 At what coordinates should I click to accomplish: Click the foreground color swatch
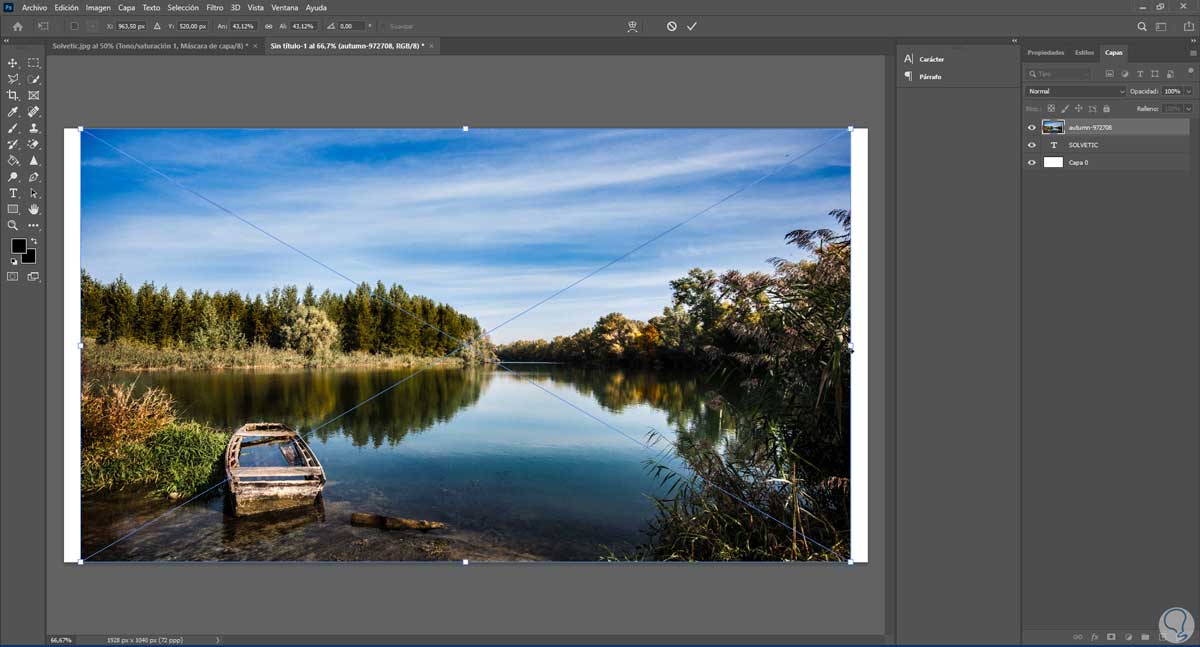pos(18,246)
